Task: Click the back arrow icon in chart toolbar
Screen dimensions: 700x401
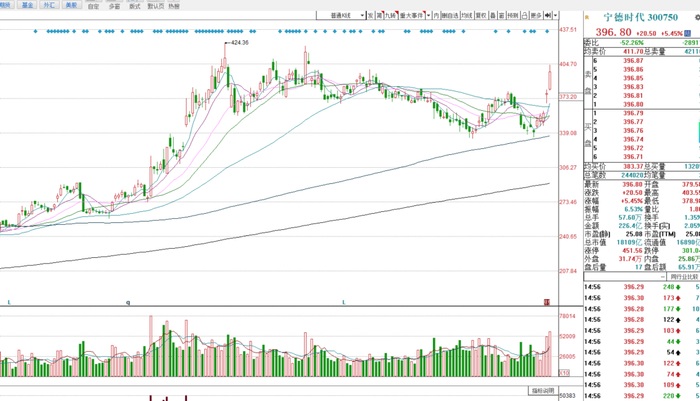Action: coord(547,16)
